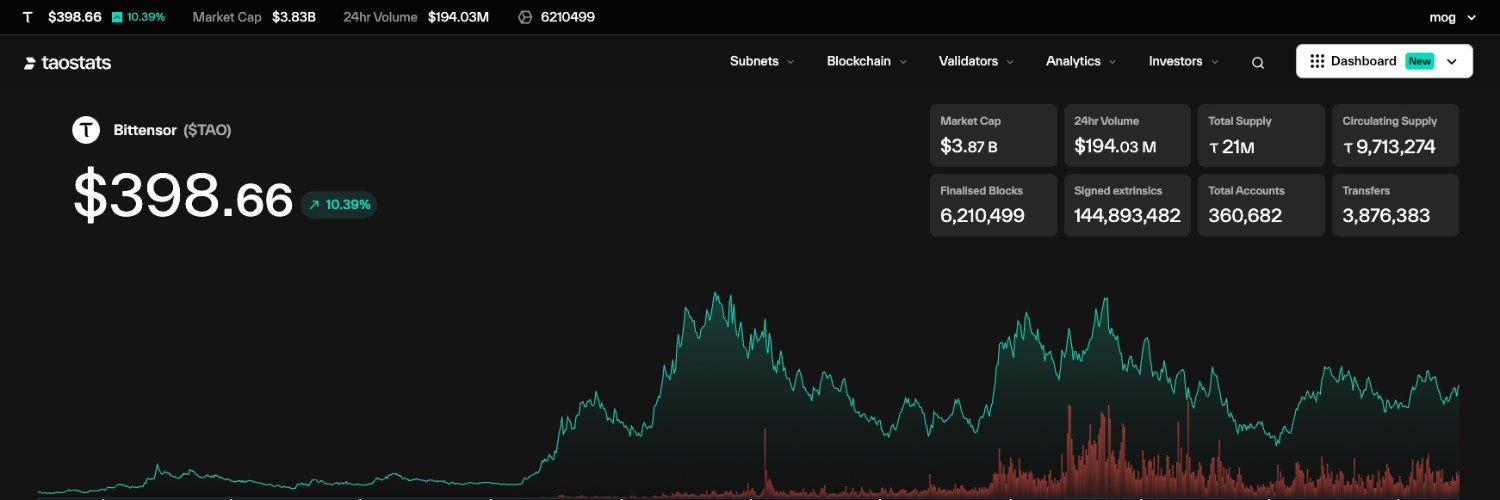Click the taostats logo

pos(67,63)
